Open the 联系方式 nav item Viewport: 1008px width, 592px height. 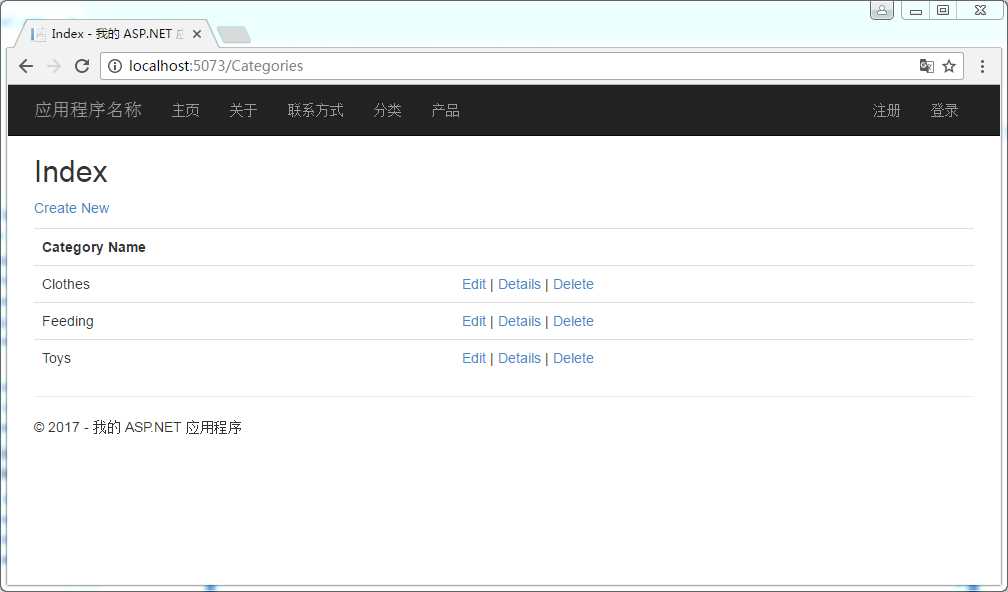(x=316, y=111)
